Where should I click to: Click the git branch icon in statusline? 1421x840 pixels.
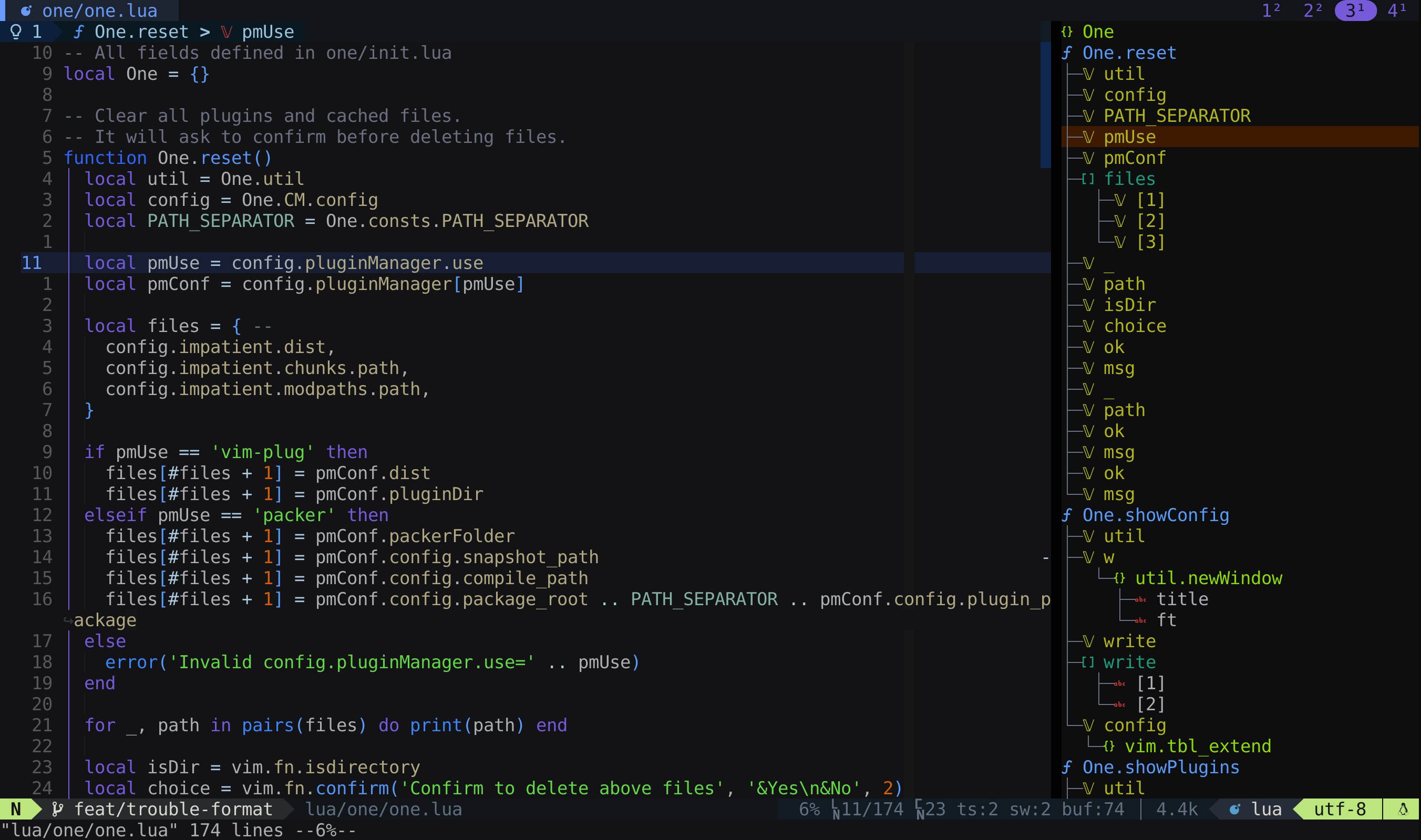coord(57,810)
